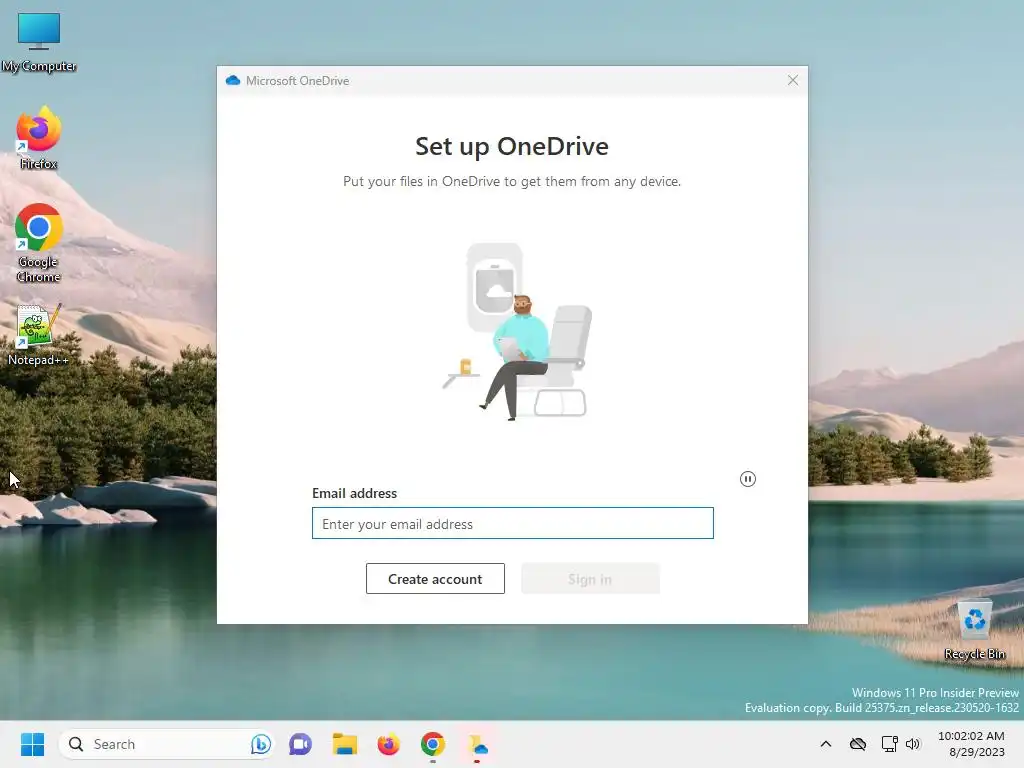This screenshot has width=1024, height=768.
Task: Click the taskbar Search box
Action: tap(165, 744)
